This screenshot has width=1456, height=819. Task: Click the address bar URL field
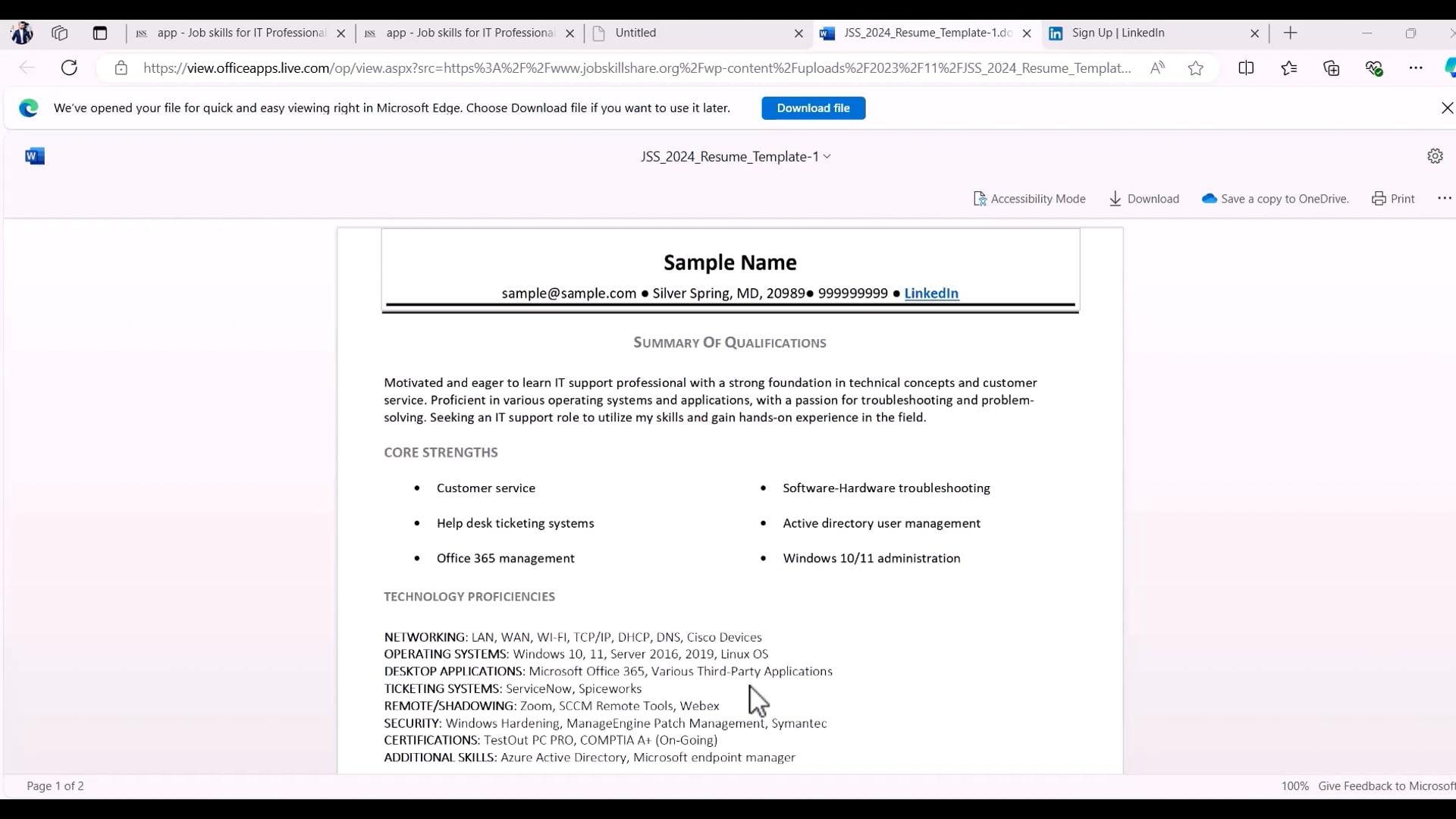coord(637,68)
